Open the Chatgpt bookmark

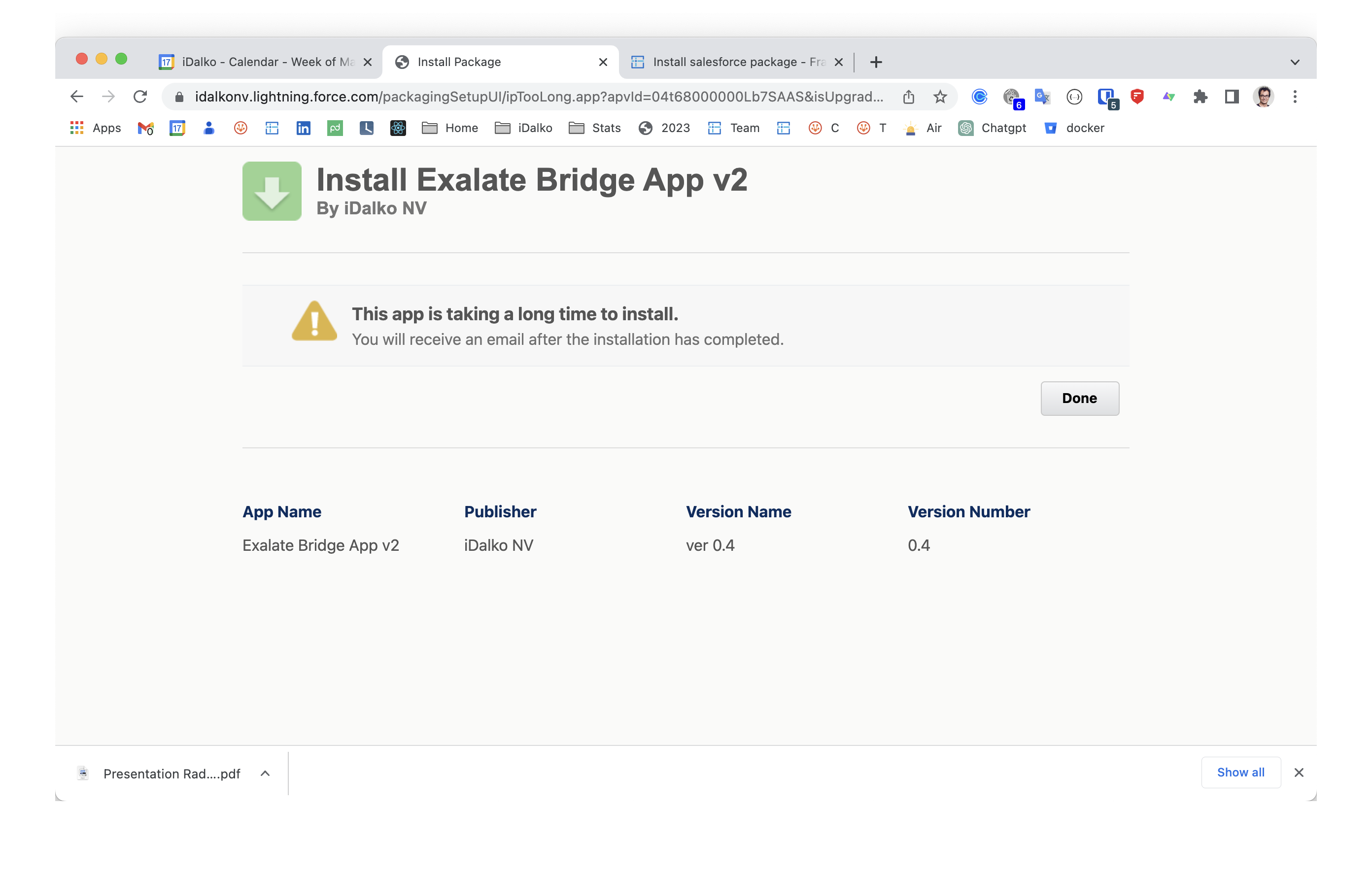click(992, 128)
